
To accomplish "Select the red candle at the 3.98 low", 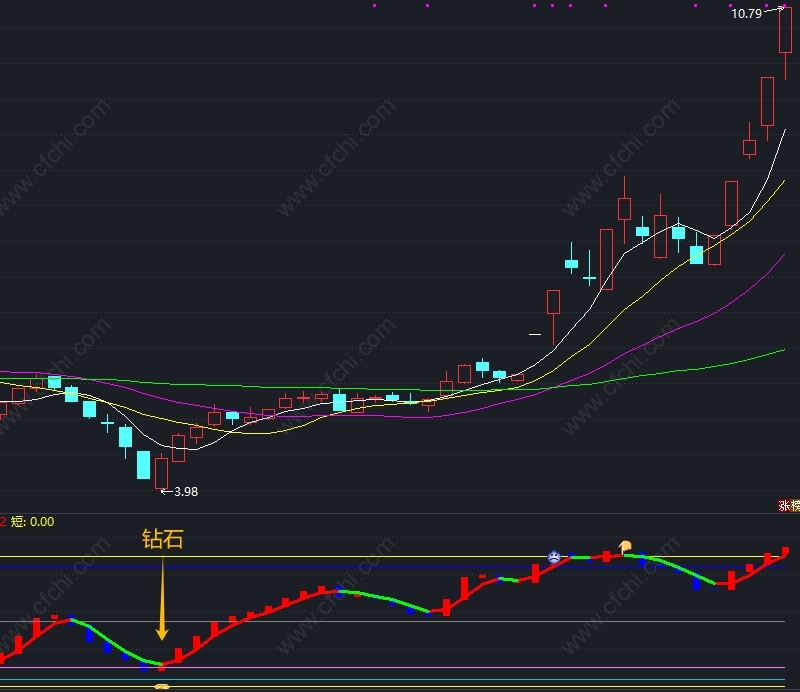I will tap(161, 472).
